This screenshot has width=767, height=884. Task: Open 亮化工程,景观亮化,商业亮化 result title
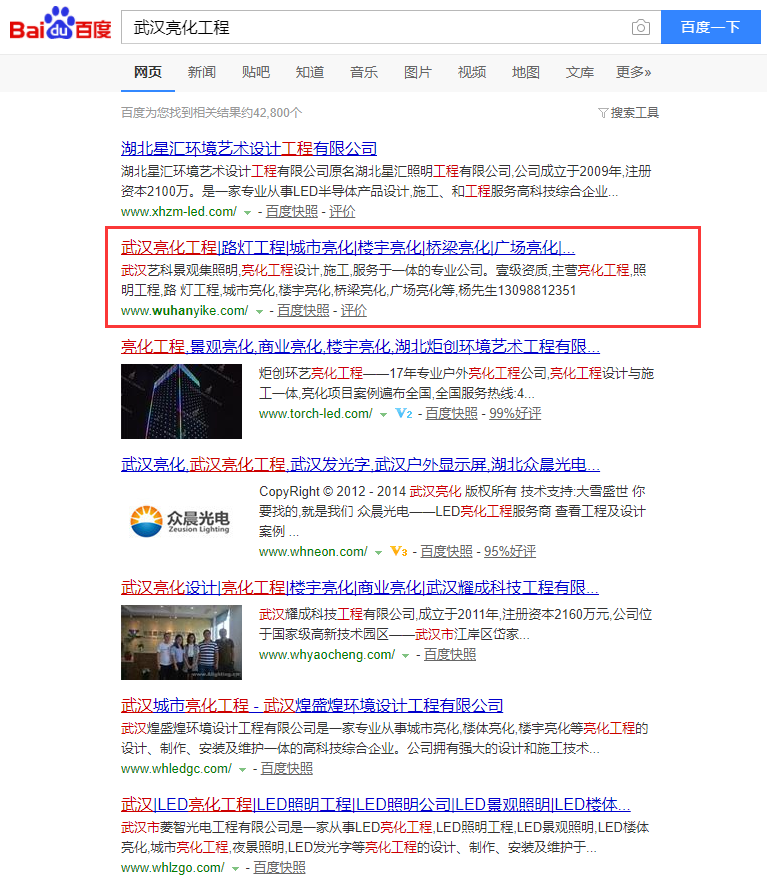pyautogui.click(x=360, y=346)
